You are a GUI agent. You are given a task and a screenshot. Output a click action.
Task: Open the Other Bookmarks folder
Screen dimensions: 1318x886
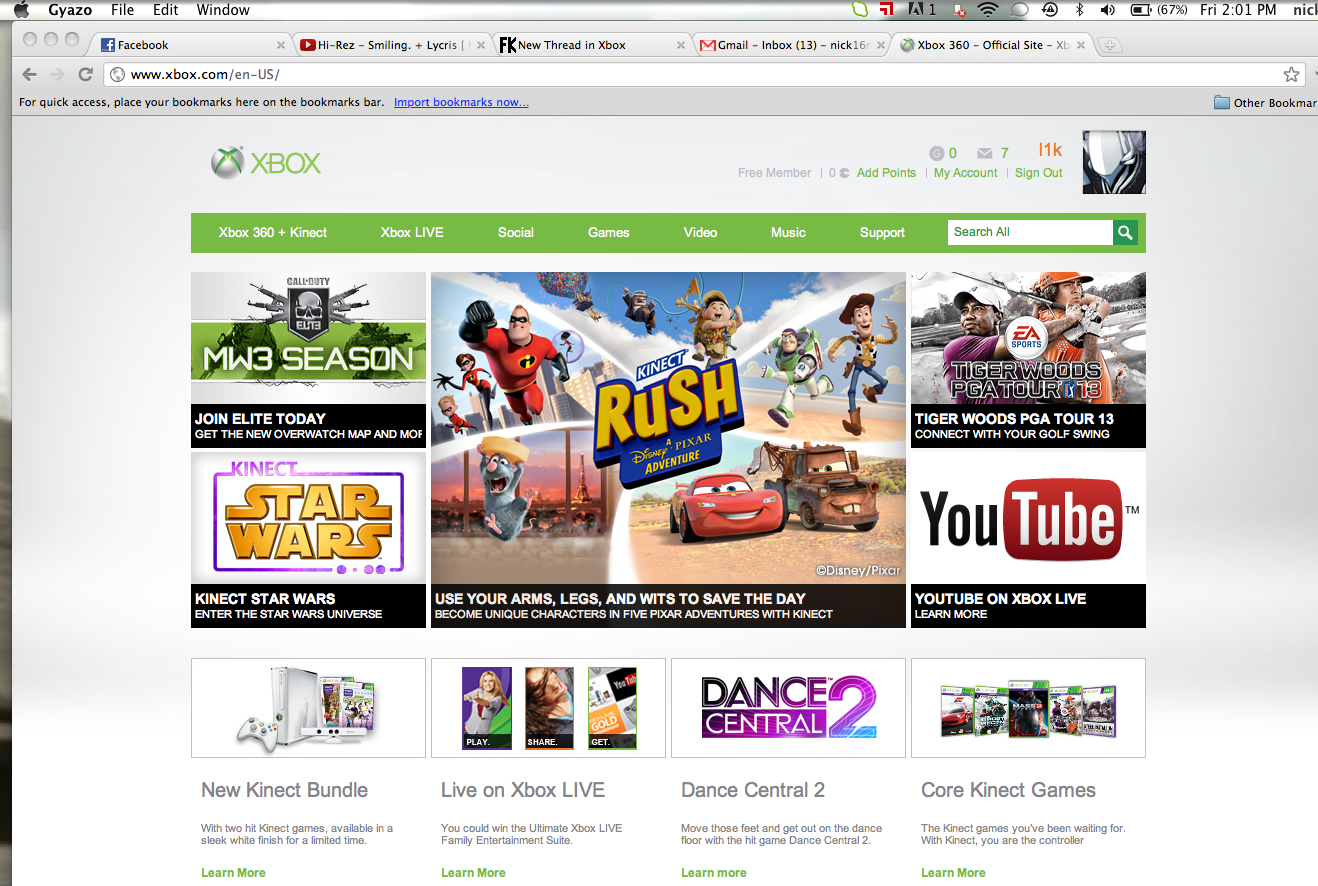(x=1265, y=102)
